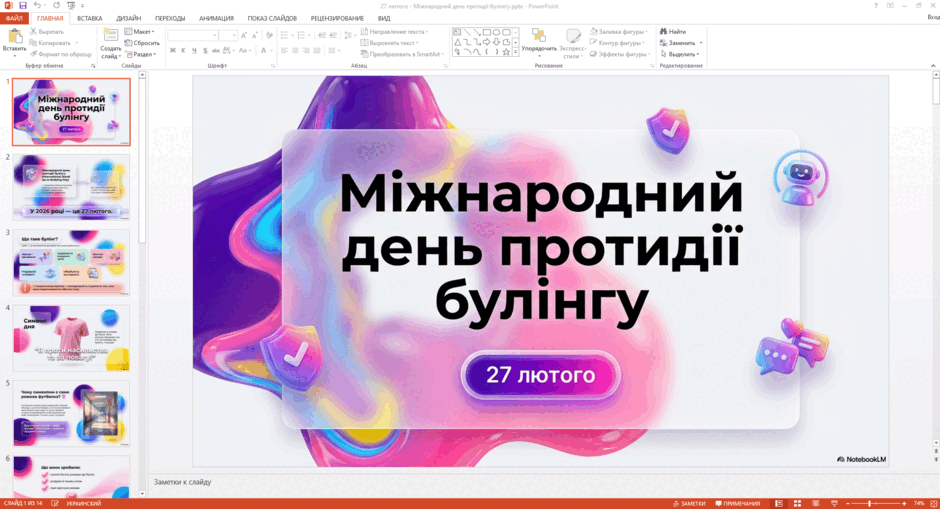Switch to the ДИЗАЙН tab
This screenshot has width=940, height=509.
coord(128,18)
